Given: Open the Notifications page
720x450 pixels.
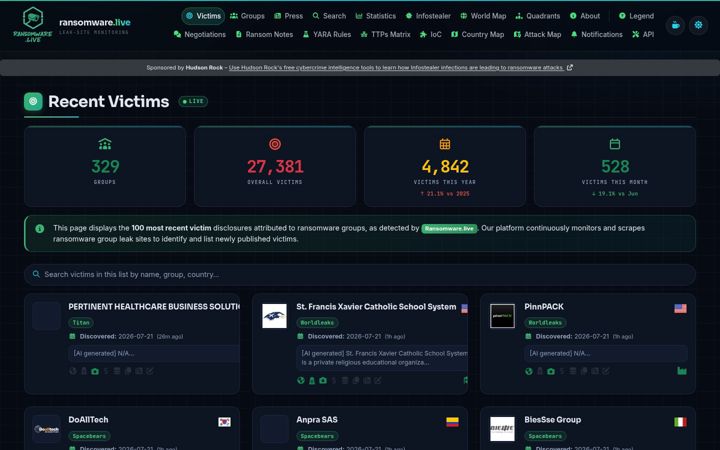Looking at the screenshot, I should (x=597, y=34).
